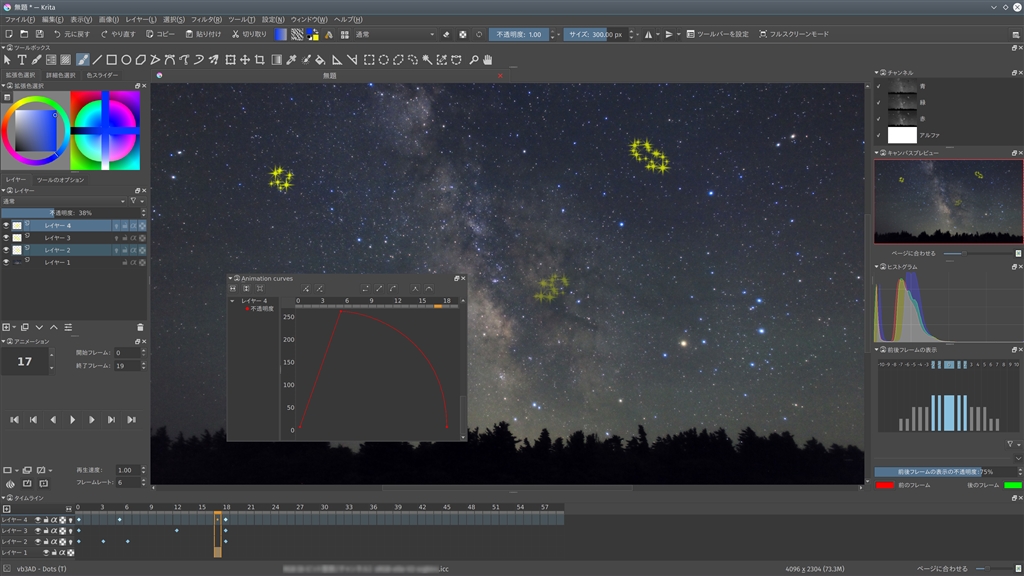Collapse レイヤー 4 in Animation curves tree
The height and width of the screenshot is (576, 1024).
pos(233,300)
